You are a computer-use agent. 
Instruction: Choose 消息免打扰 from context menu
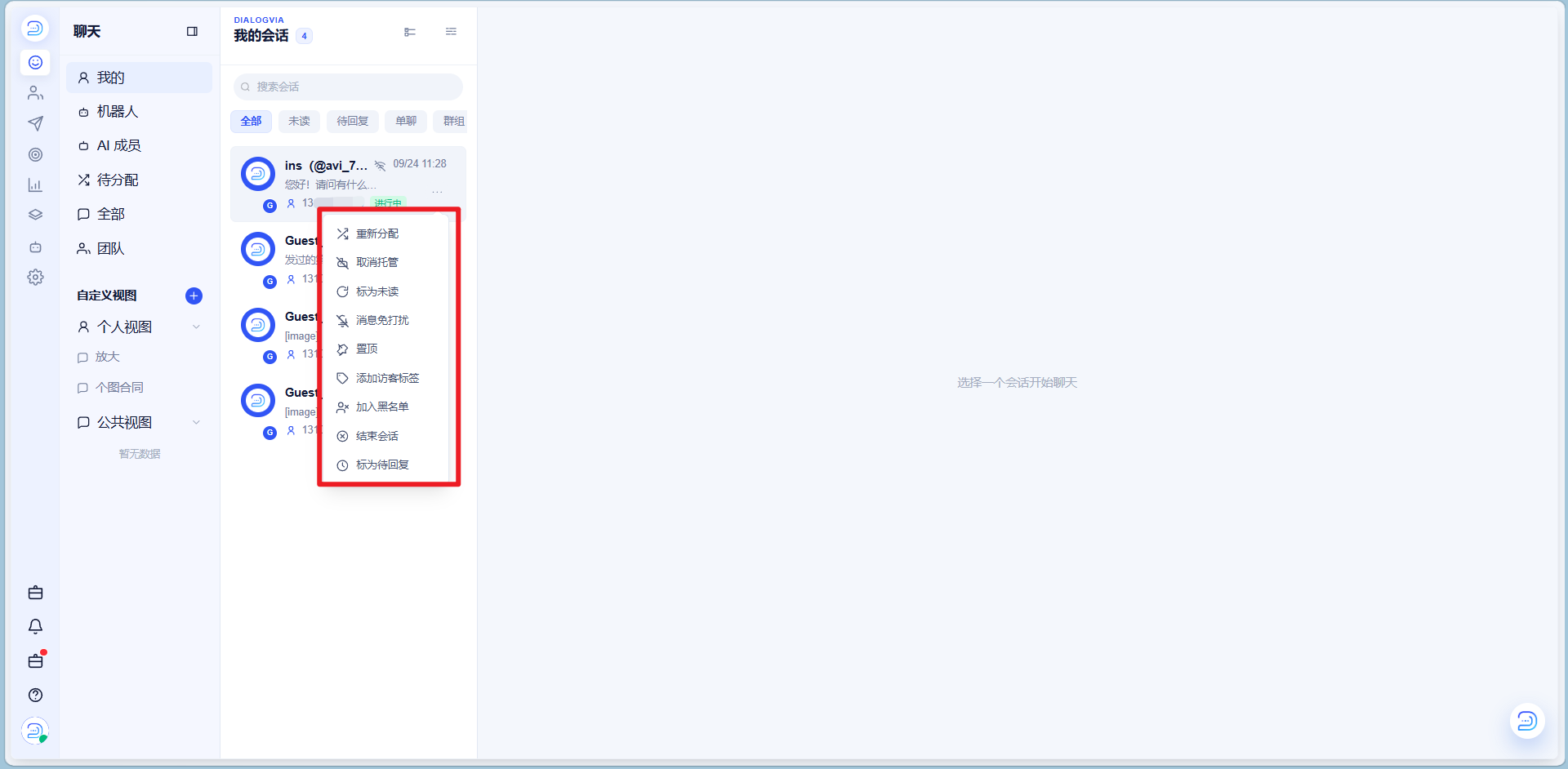[385, 320]
